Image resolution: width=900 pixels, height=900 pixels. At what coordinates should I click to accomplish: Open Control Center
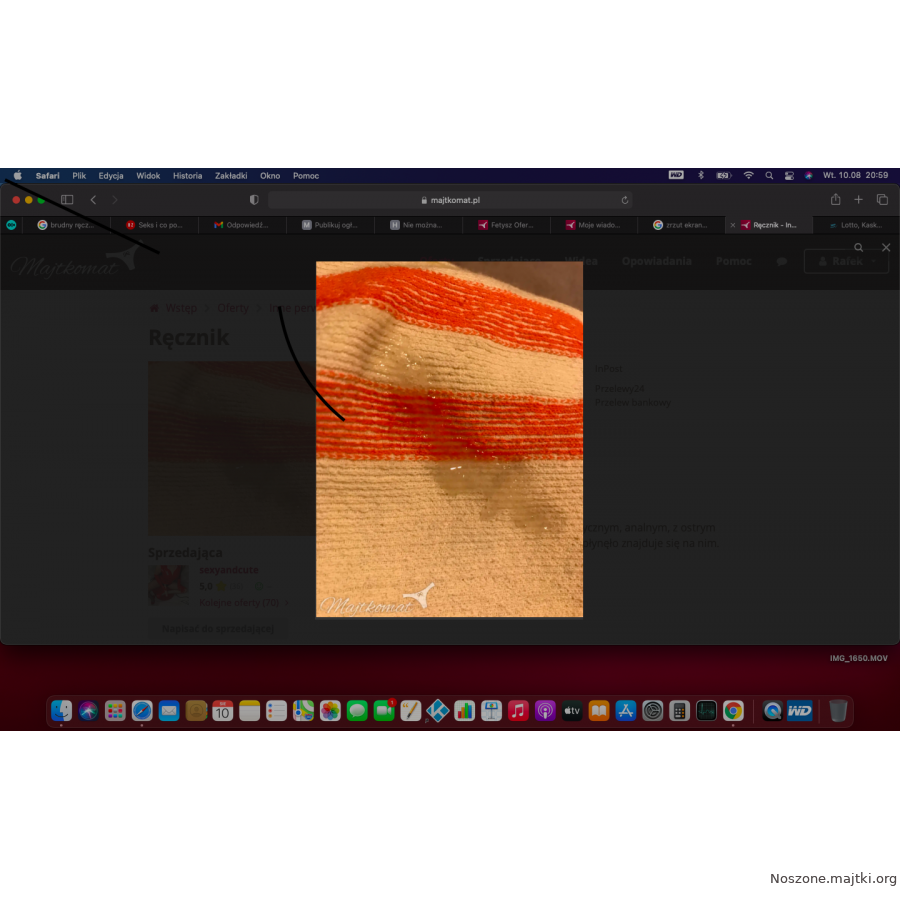tap(789, 176)
